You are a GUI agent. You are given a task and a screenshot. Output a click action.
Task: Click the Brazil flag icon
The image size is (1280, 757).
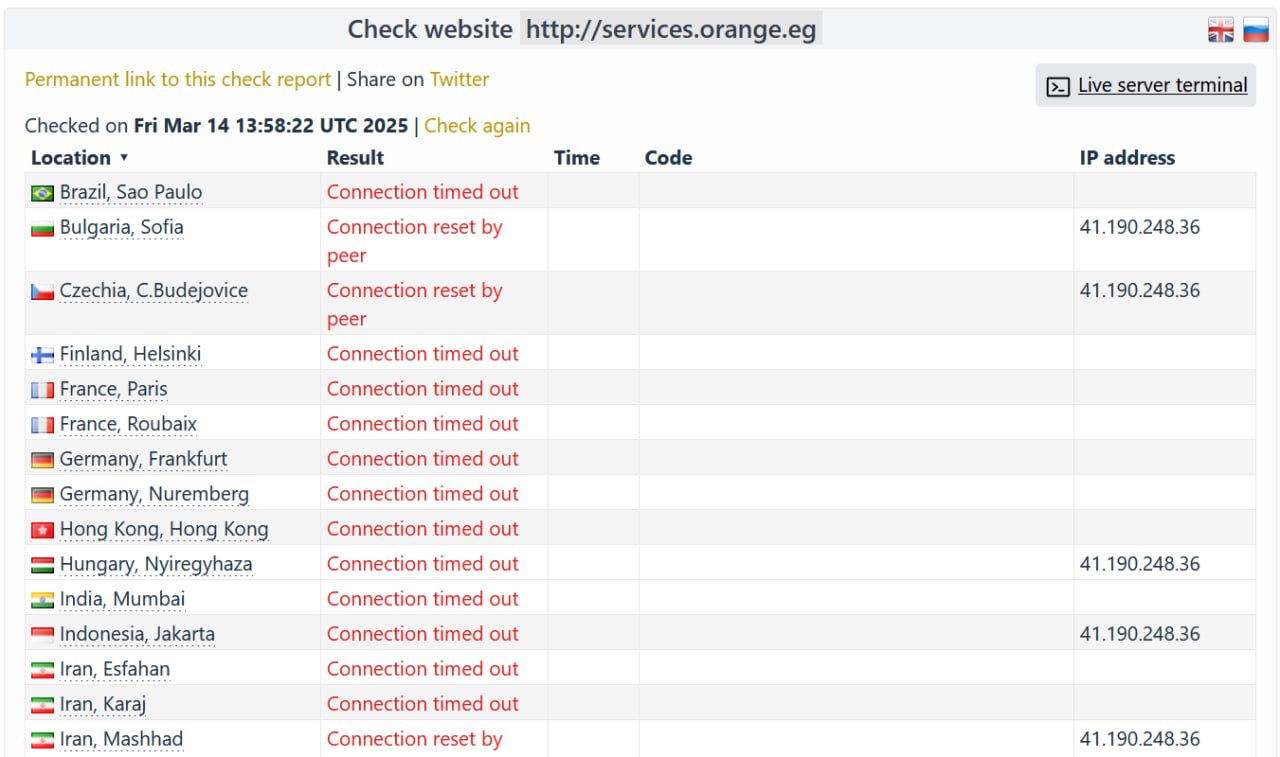pyautogui.click(x=42, y=193)
